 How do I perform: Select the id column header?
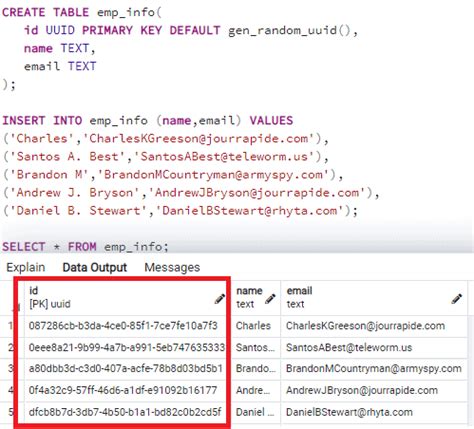127,297
